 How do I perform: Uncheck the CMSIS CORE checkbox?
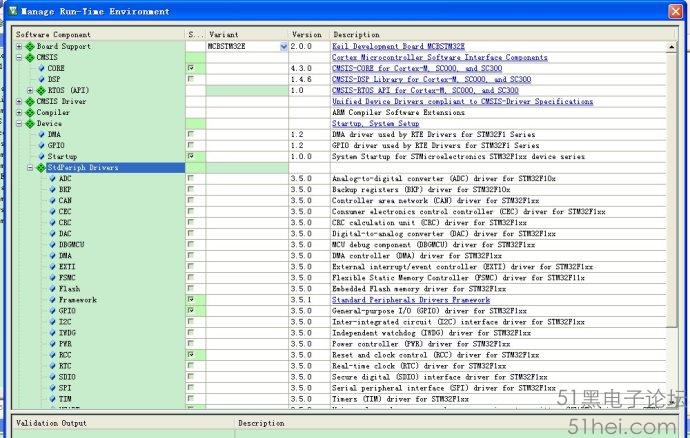pos(191,68)
